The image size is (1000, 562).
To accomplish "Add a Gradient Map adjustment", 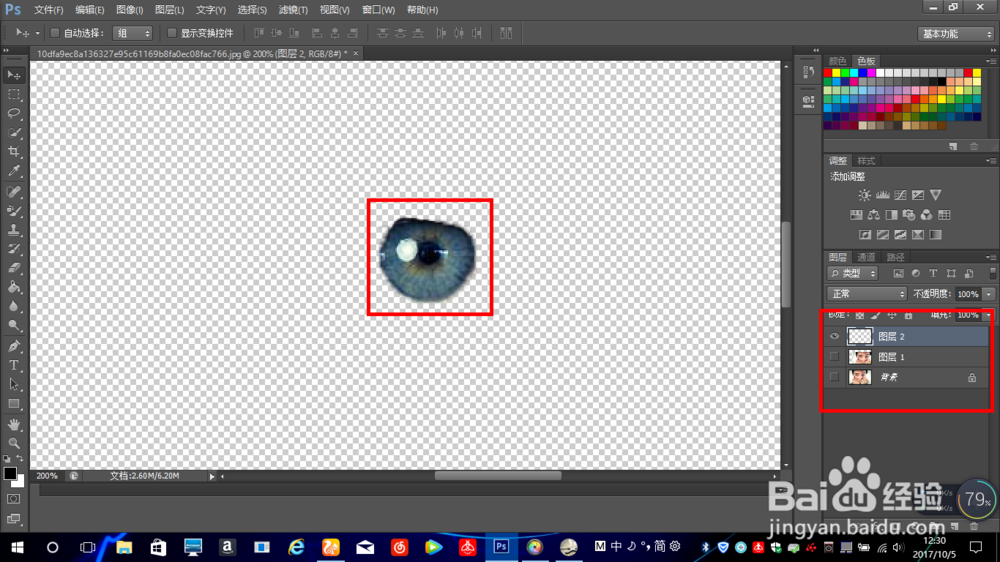I will [x=935, y=235].
